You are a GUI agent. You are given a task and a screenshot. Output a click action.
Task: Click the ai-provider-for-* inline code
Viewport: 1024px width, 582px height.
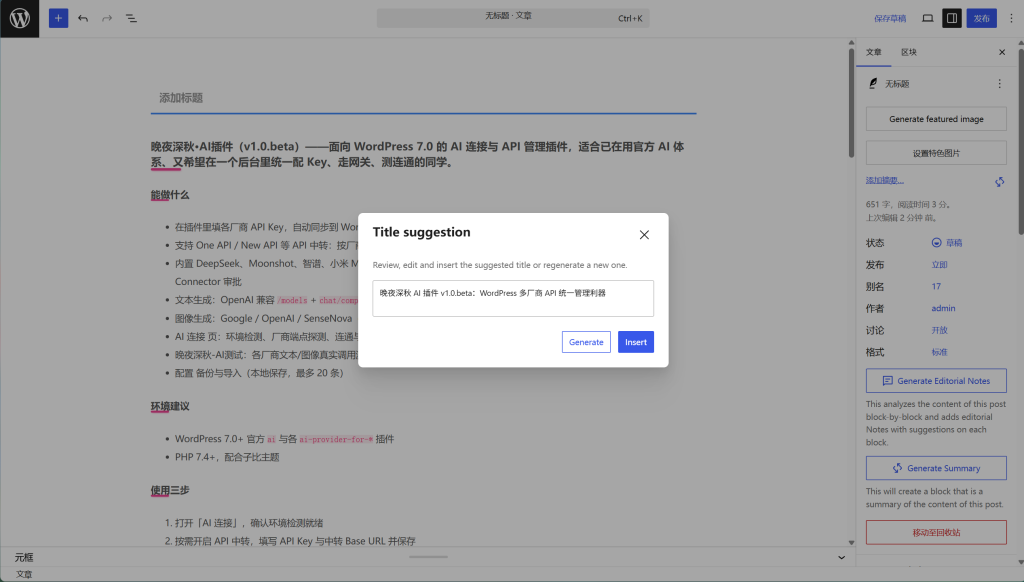point(336,439)
